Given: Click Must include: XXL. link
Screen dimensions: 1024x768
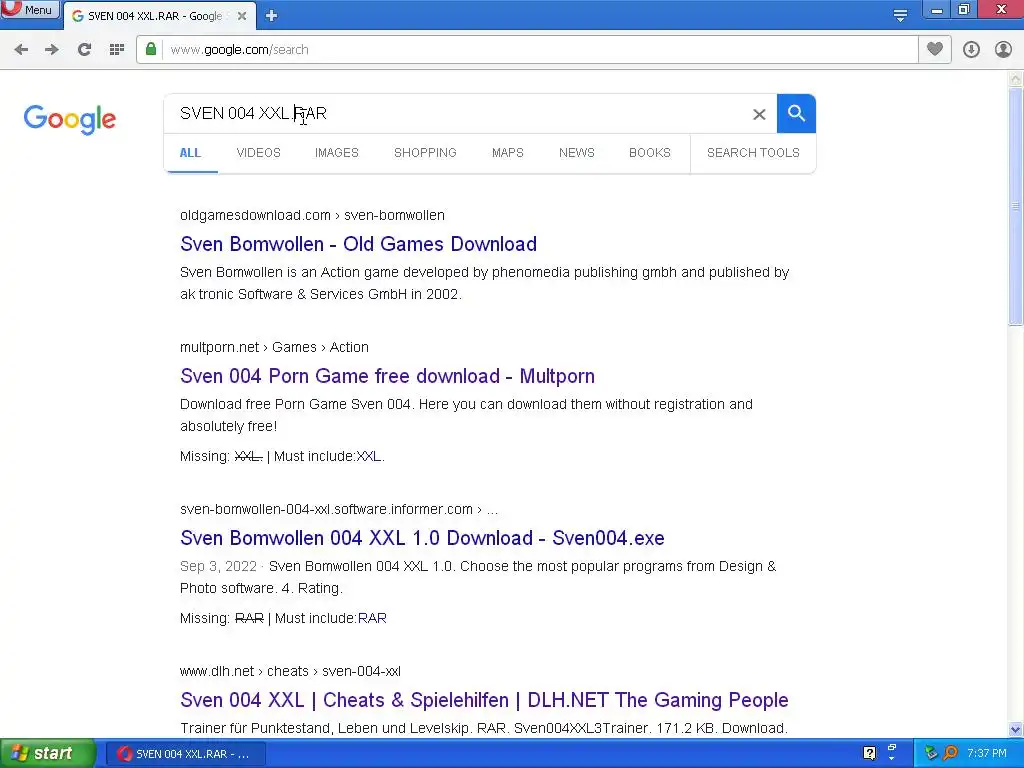Looking at the screenshot, I should click(370, 456).
